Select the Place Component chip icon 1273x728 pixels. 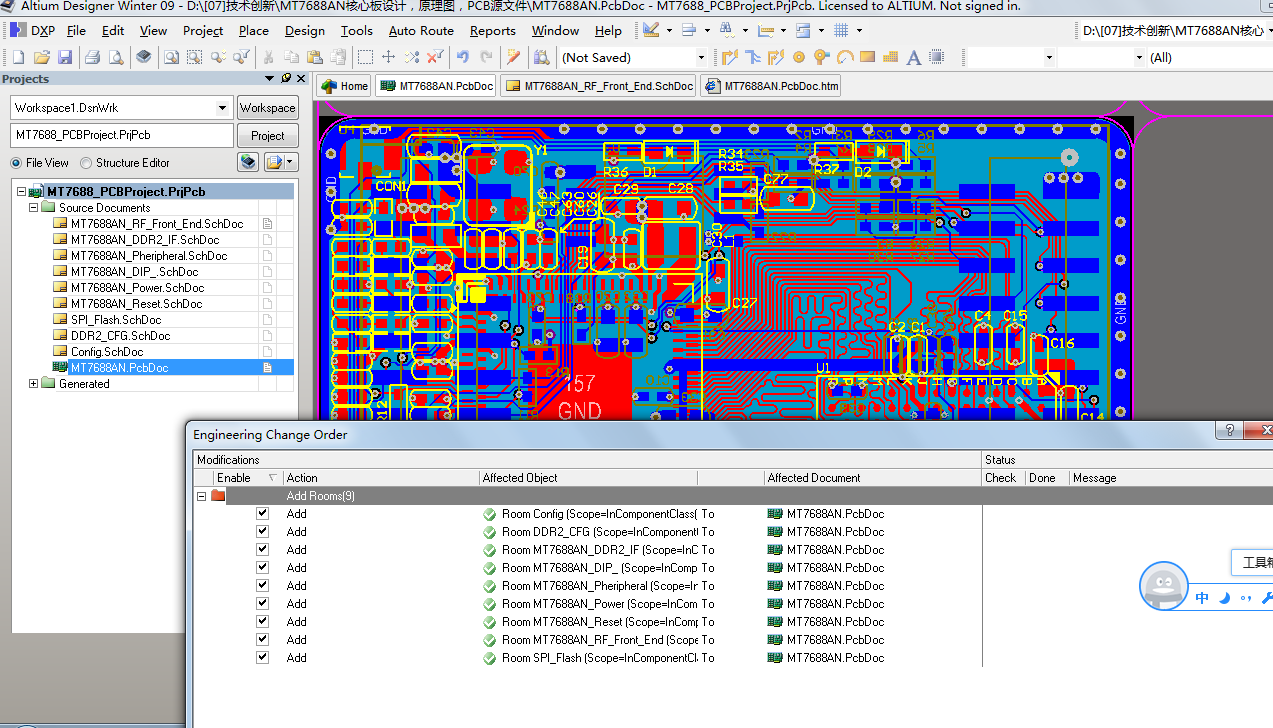tap(936, 57)
